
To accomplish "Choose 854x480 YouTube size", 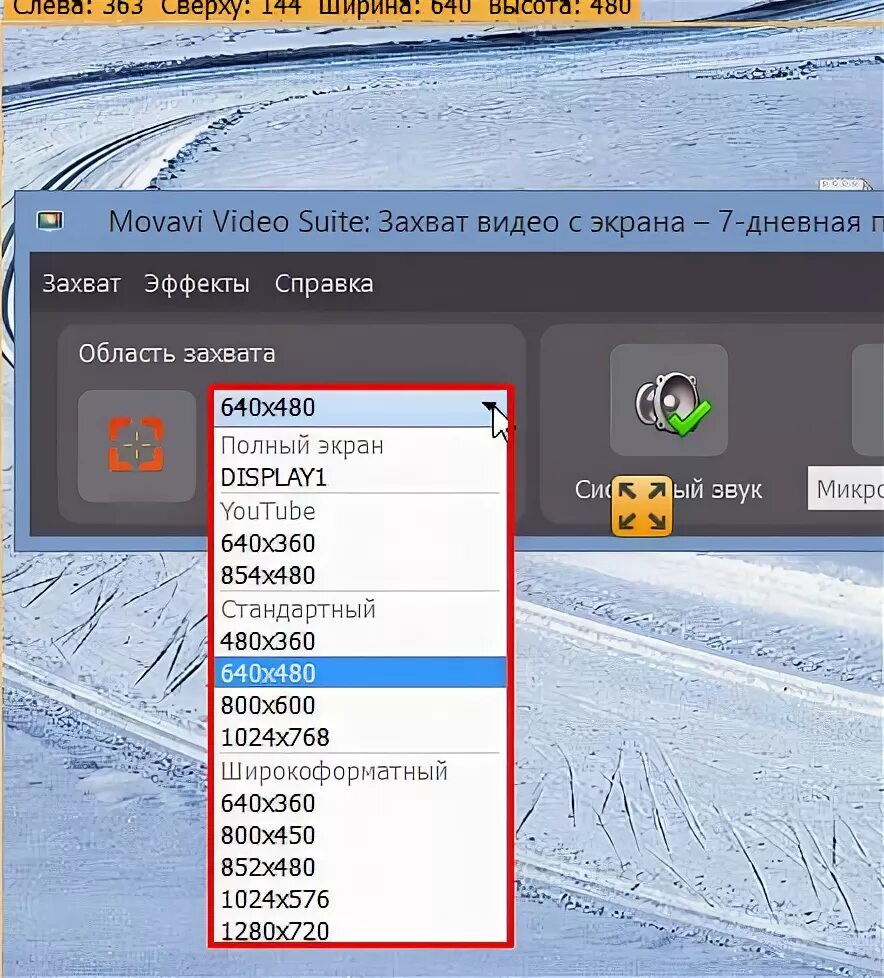I will point(361,575).
